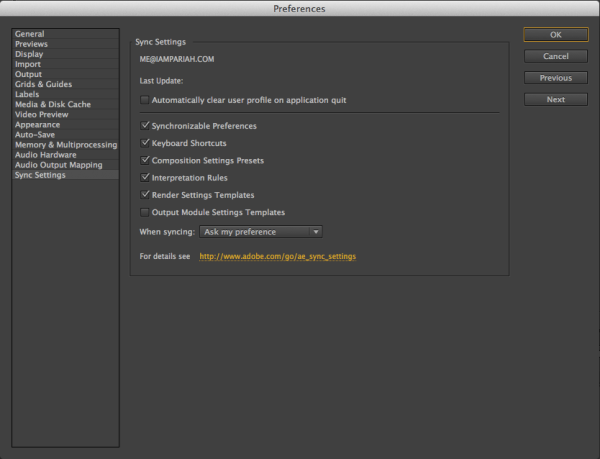Toggle Keyboard Shortcuts sync checkbox
600x459 pixels.
click(145, 143)
